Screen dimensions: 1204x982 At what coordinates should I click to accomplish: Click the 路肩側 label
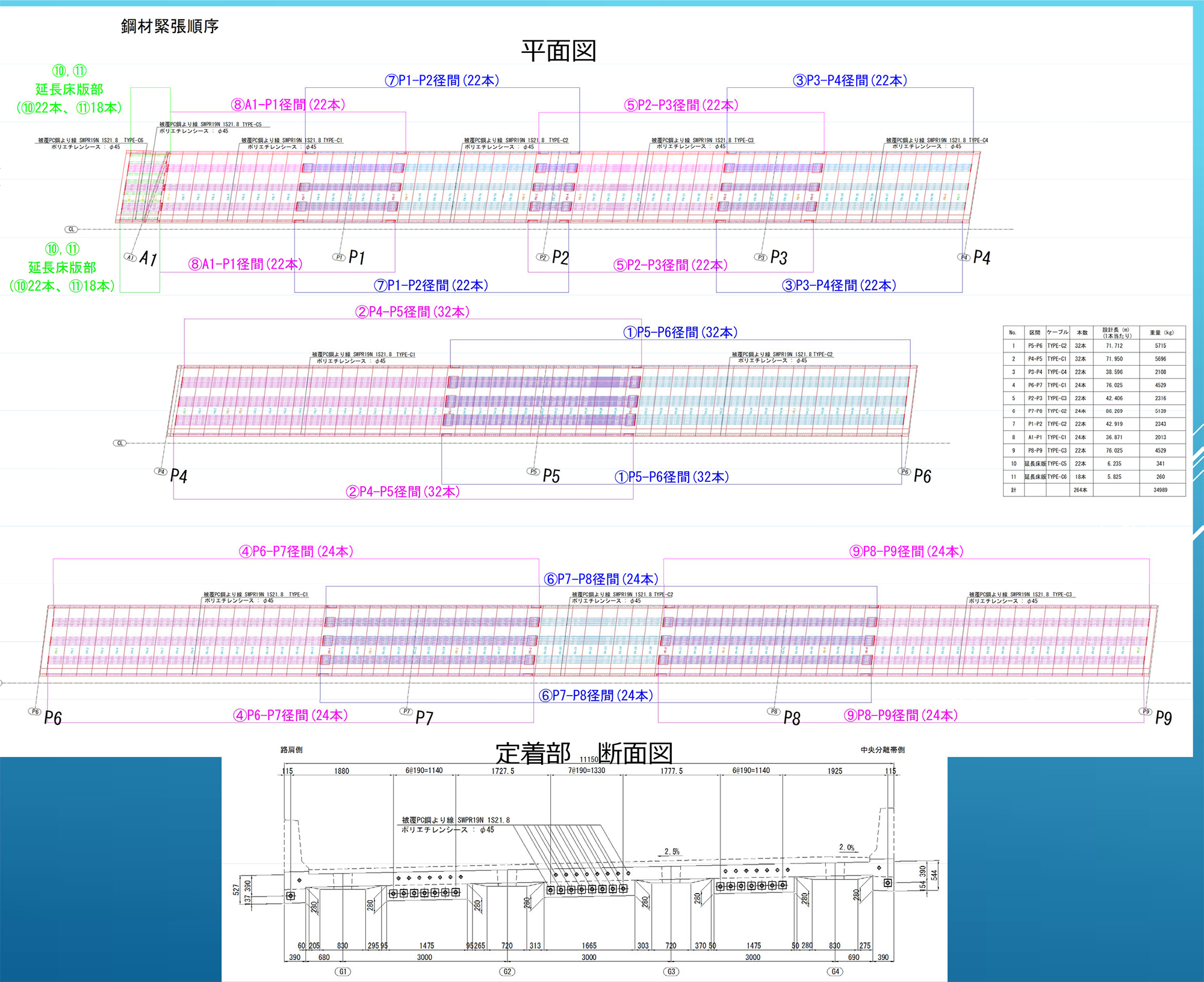[291, 750]
